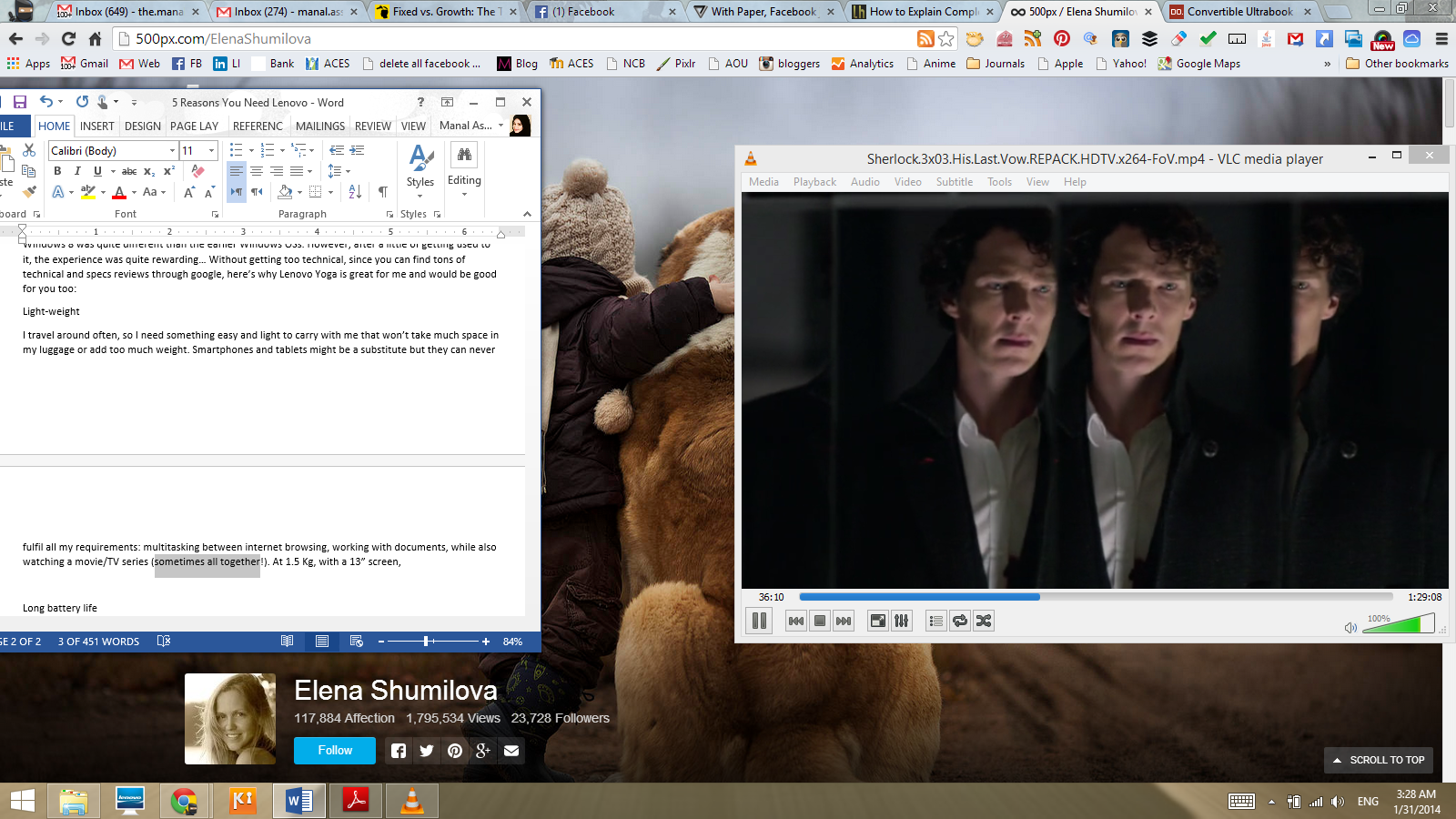Expand the Styles gallery in Word
This screenshot has width=1456, height=819.
coord(420,171)
